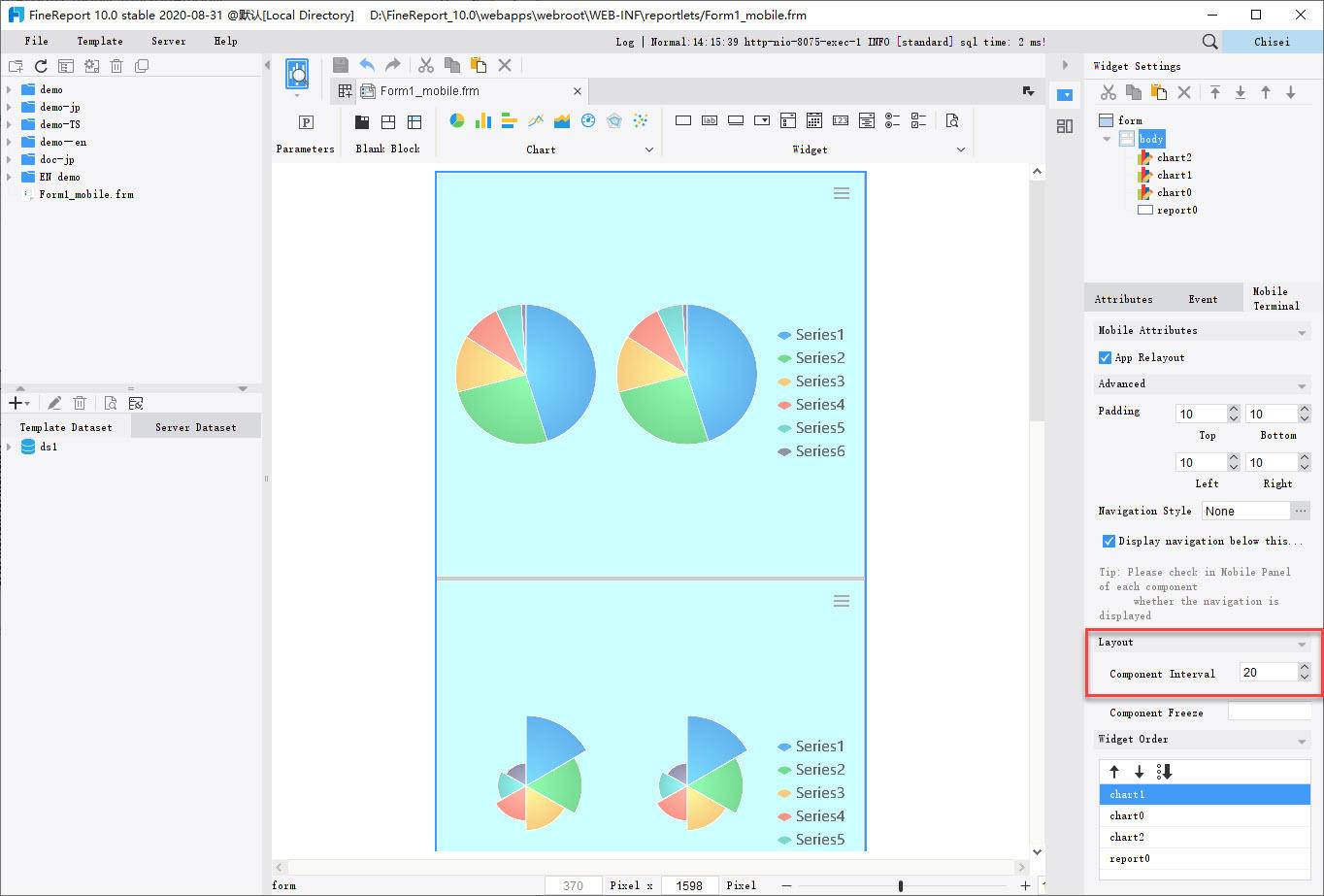Click the number widget icon

841,120
